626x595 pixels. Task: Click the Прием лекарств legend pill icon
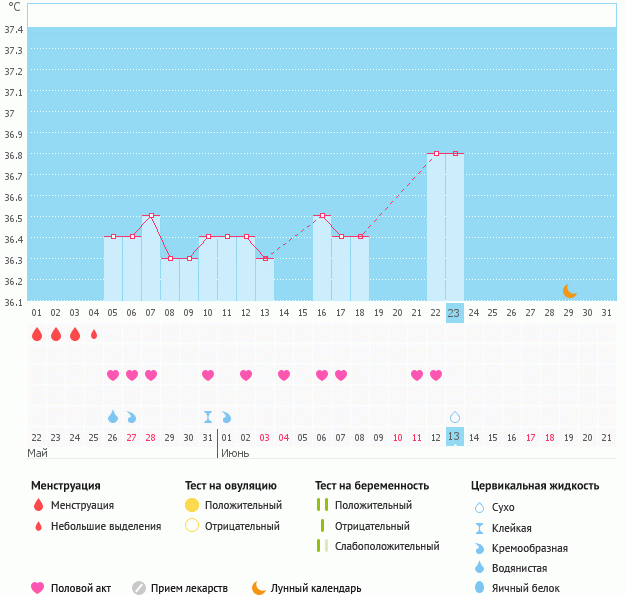point(139,588)
